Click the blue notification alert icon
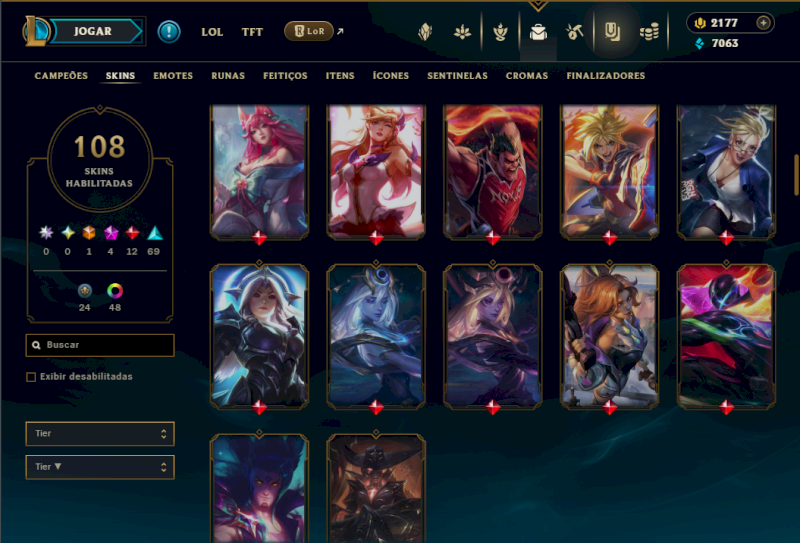 pyautogui.click(x=169, y=32)
